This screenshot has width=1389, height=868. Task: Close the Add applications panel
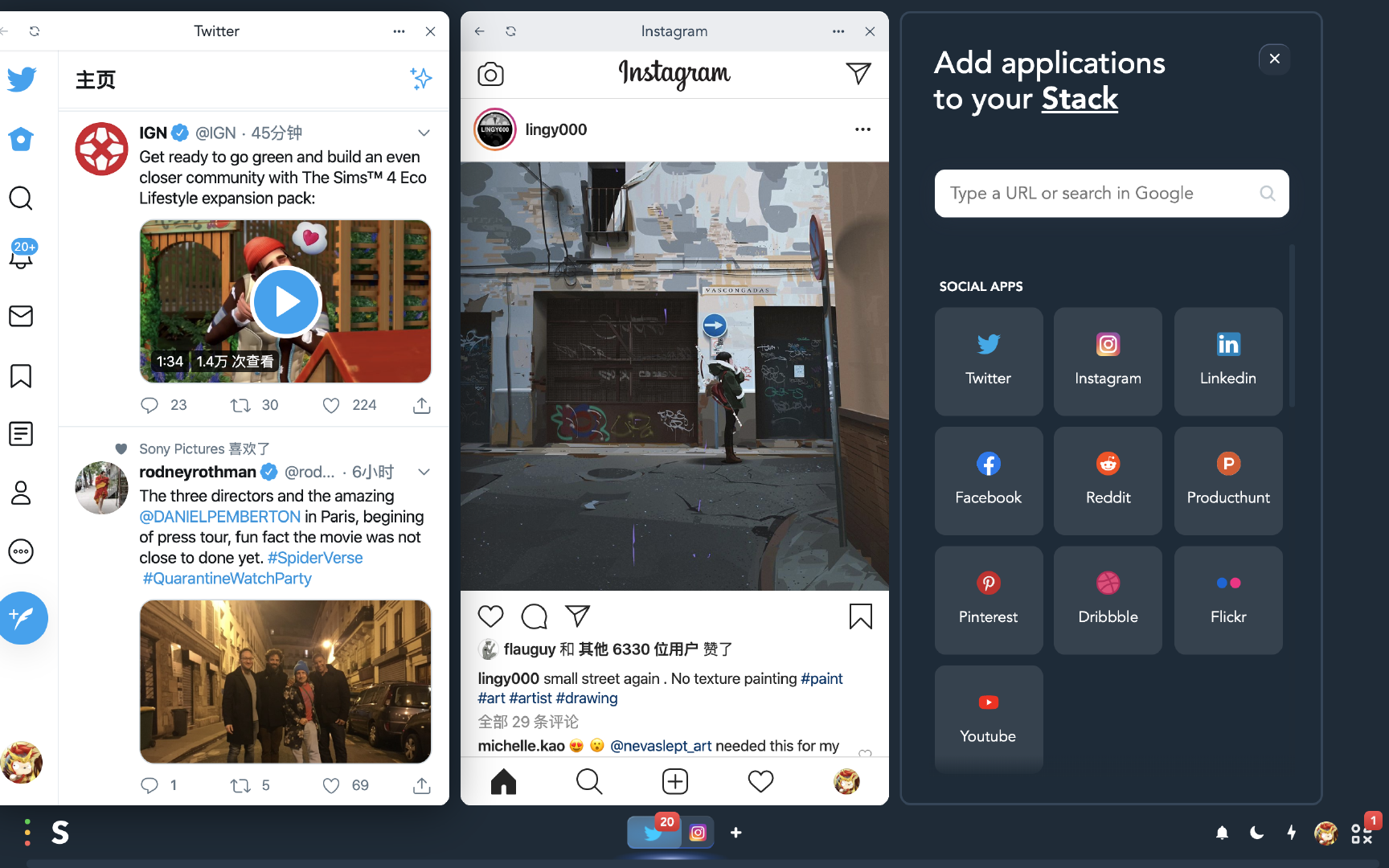(x=1274, y=59)
